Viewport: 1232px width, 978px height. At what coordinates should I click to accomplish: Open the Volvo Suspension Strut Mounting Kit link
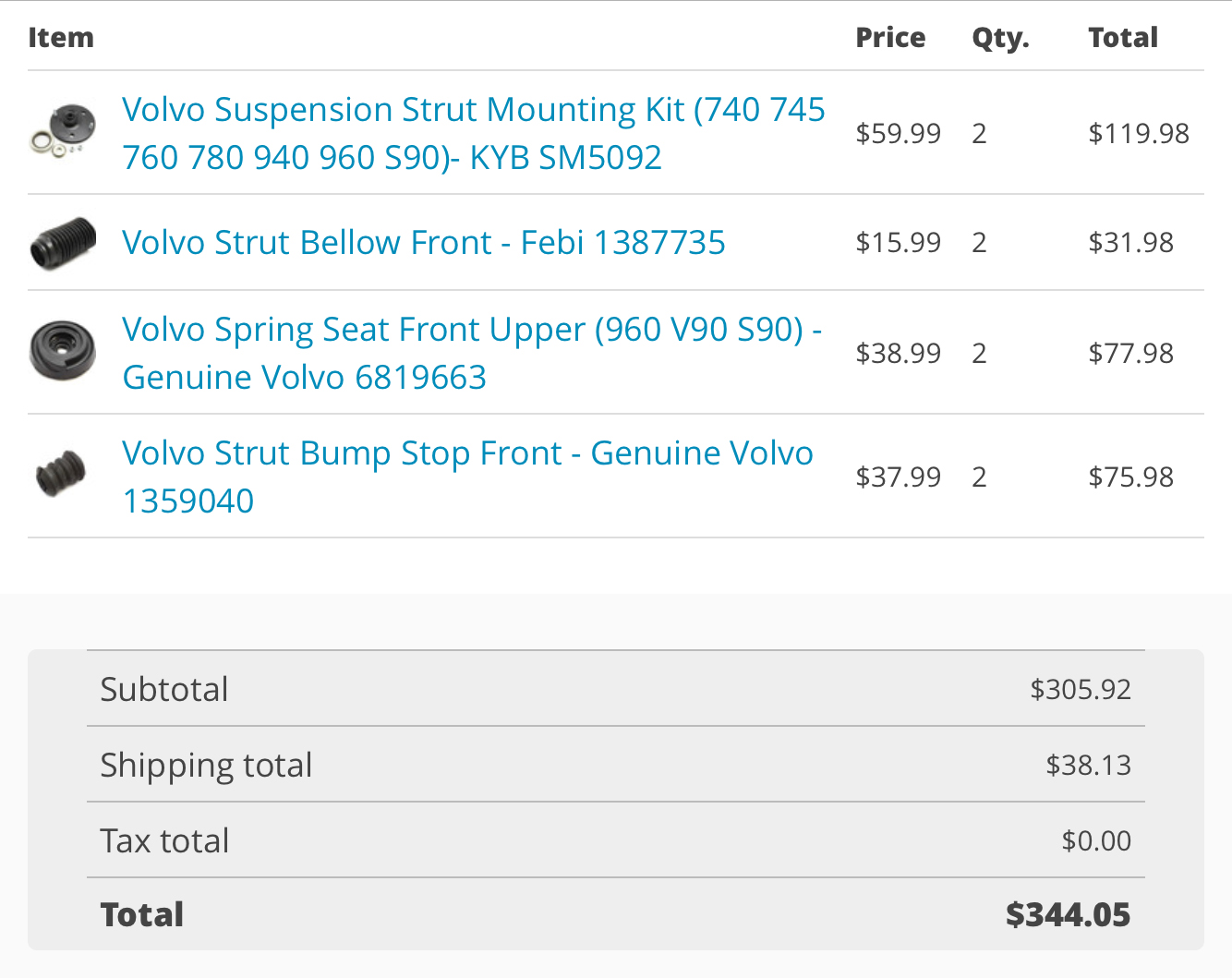474,133
